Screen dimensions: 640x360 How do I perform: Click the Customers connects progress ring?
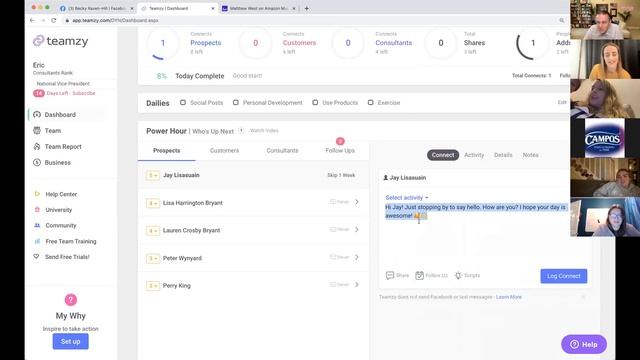(x=256, y=43)
